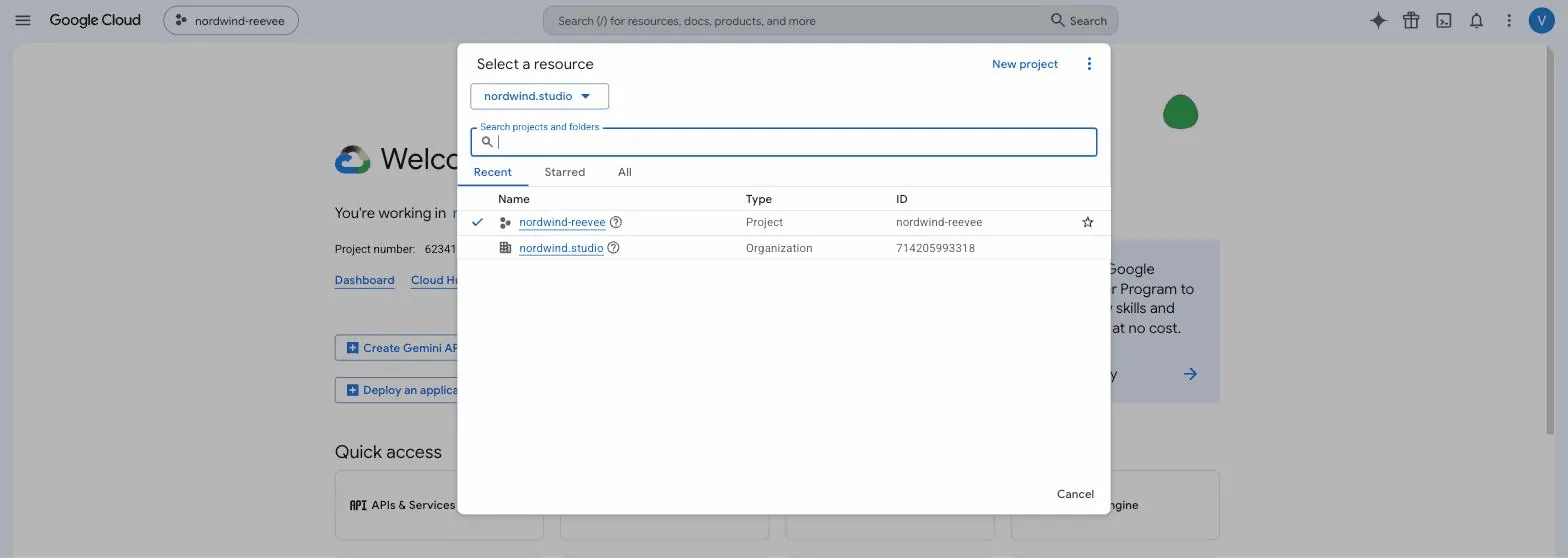Screen dimensions: 1568x558
Task: Select the nordwind.studio organization link
Action: pyautogui.click(x=561, y=248)
